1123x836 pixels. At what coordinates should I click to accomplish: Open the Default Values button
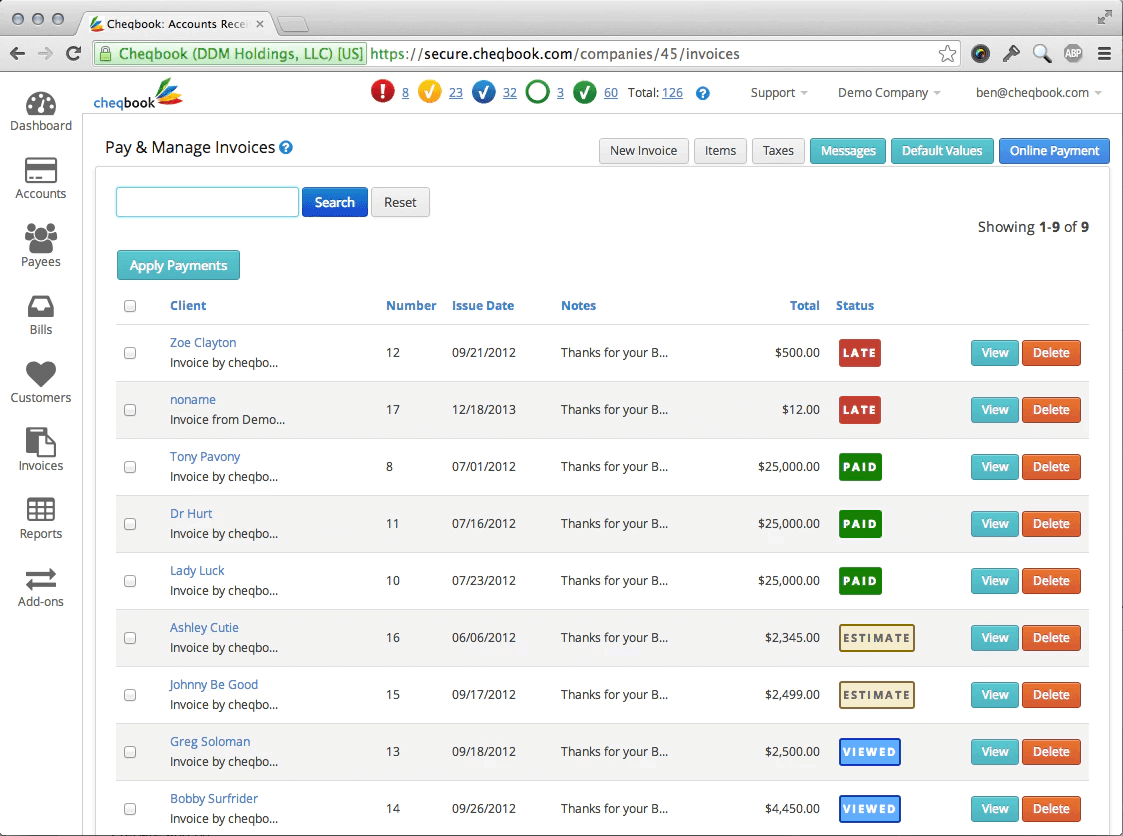[942, 151]
